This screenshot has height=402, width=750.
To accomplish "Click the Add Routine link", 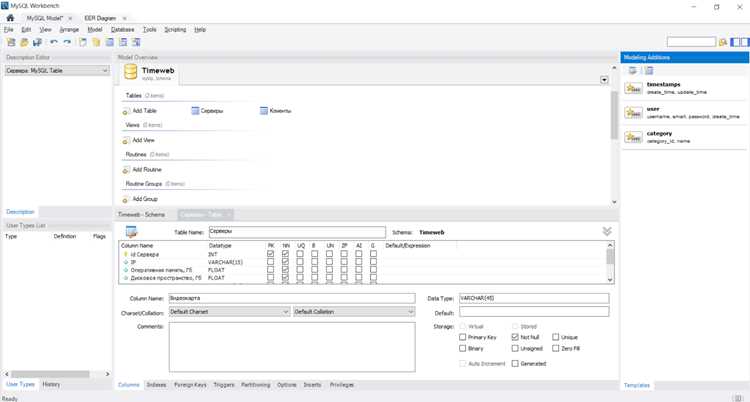I will click(x=147, y=169).
